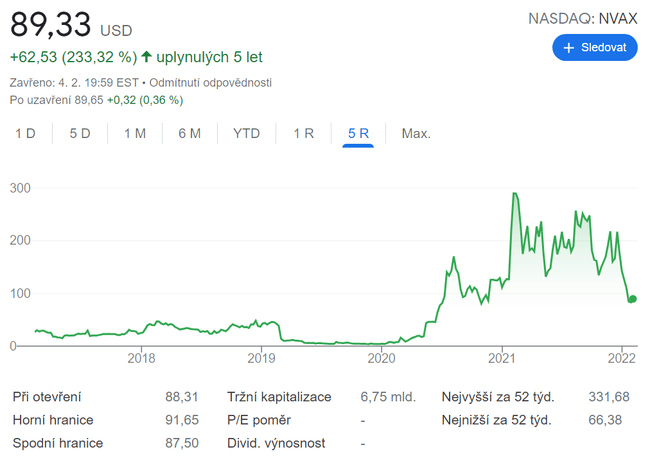Click the 2020 label on chart axis
Screen dimensions: 650x461
click(381, 359)
